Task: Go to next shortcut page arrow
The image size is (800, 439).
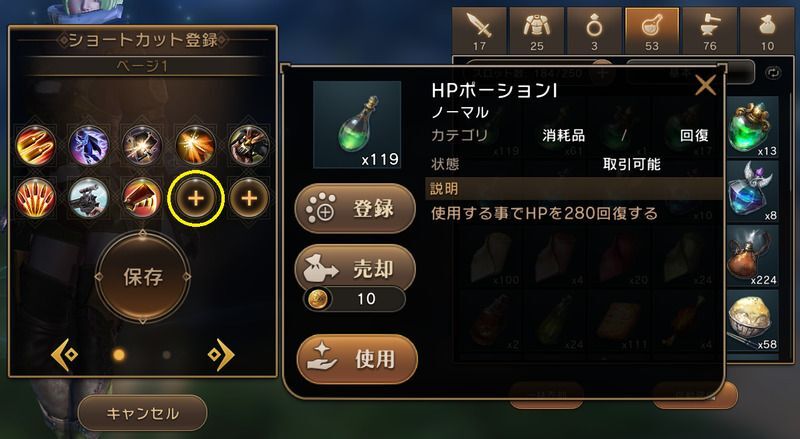Action: 221,354
